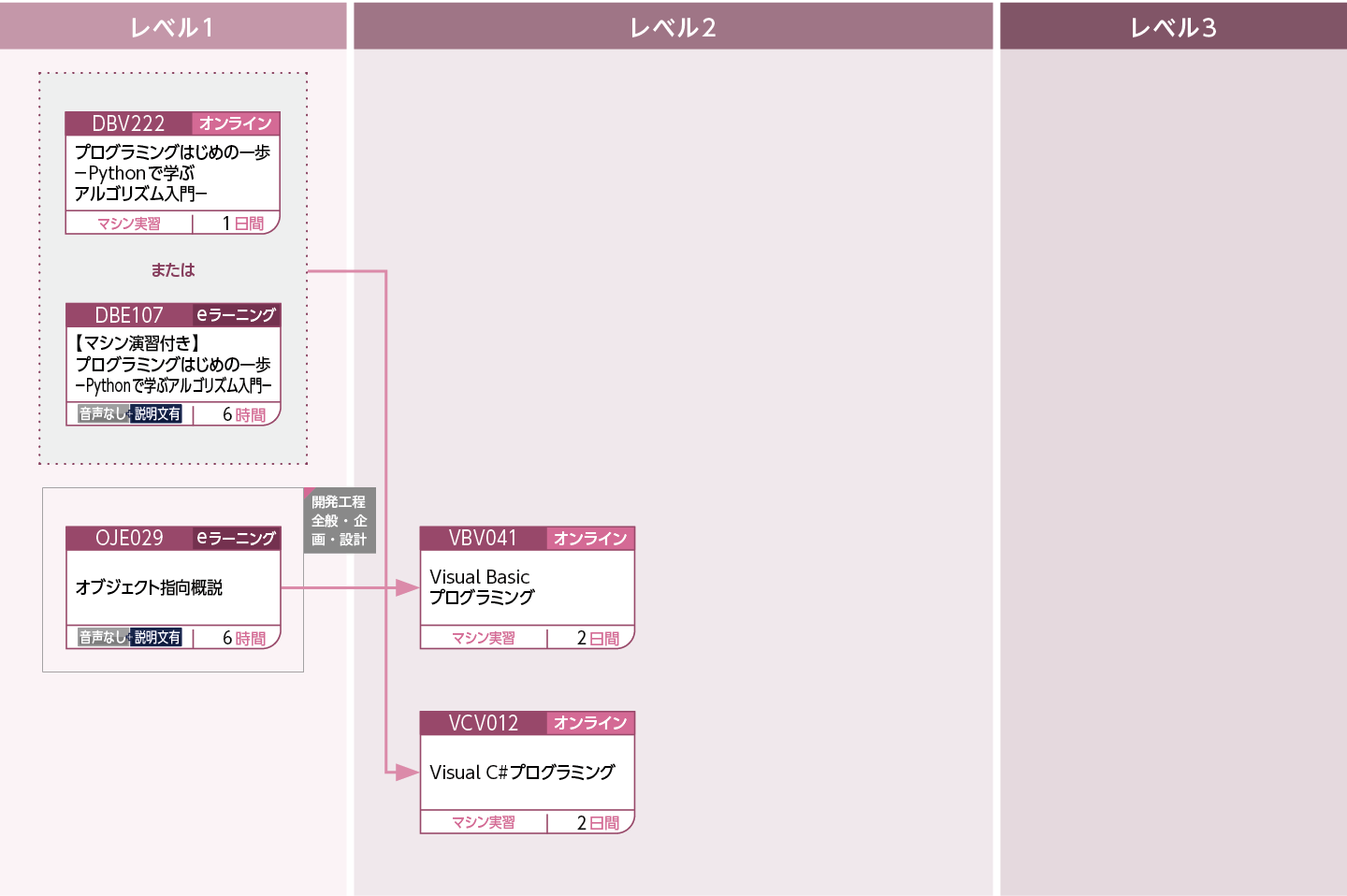Viewport: 1347px width, 896px height.
Task: Select the レベル2 header
Action: click(673, 25)
